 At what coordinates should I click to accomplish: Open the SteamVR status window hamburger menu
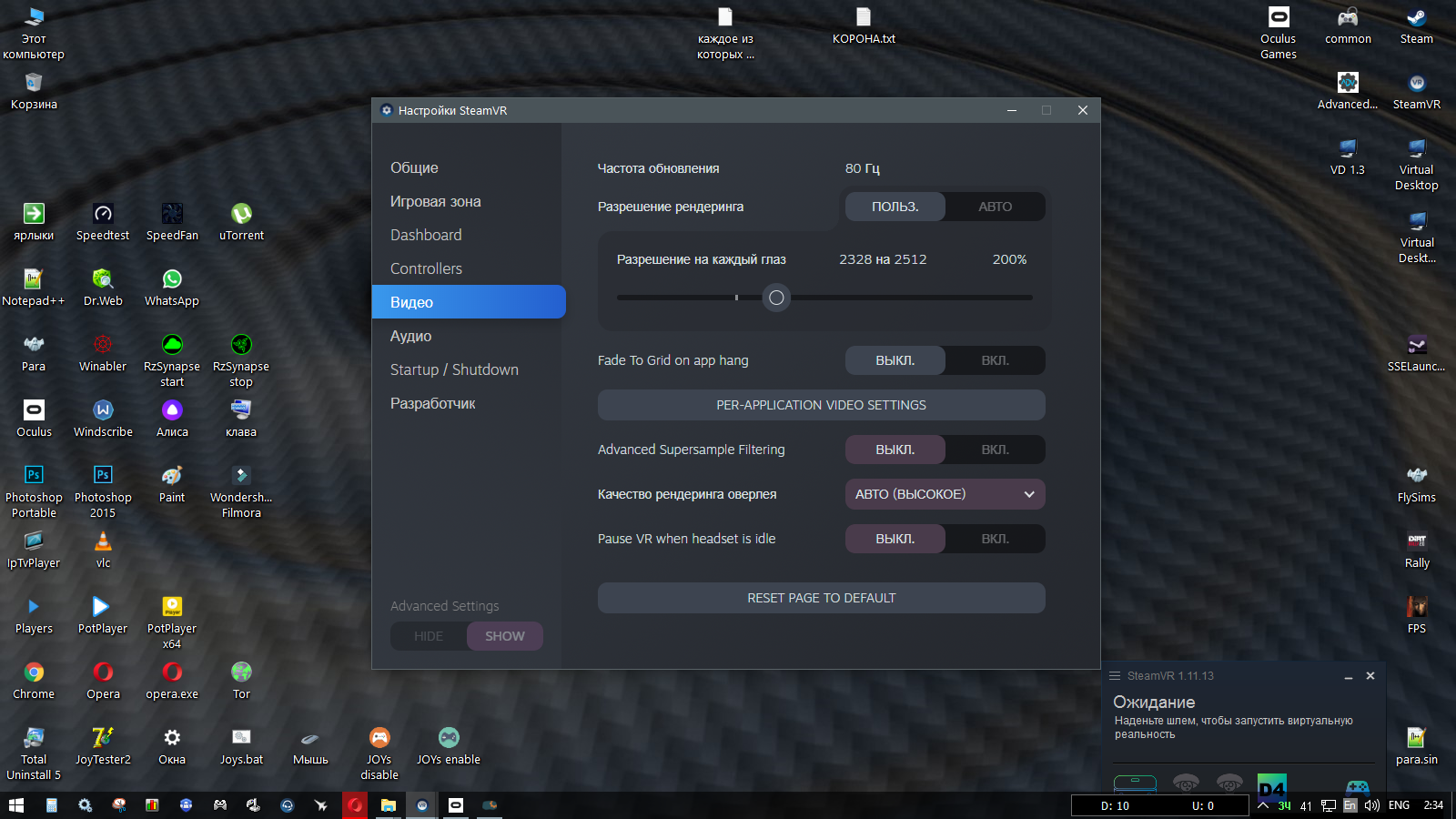click(1115, 676)
